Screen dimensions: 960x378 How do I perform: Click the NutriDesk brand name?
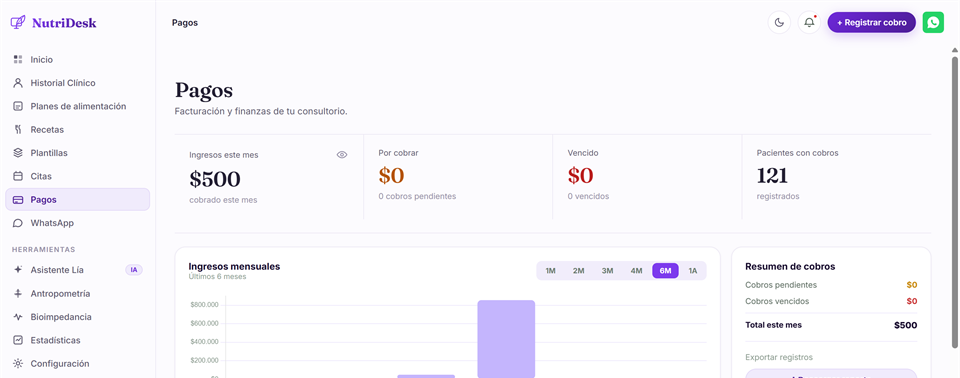[64, 23]
